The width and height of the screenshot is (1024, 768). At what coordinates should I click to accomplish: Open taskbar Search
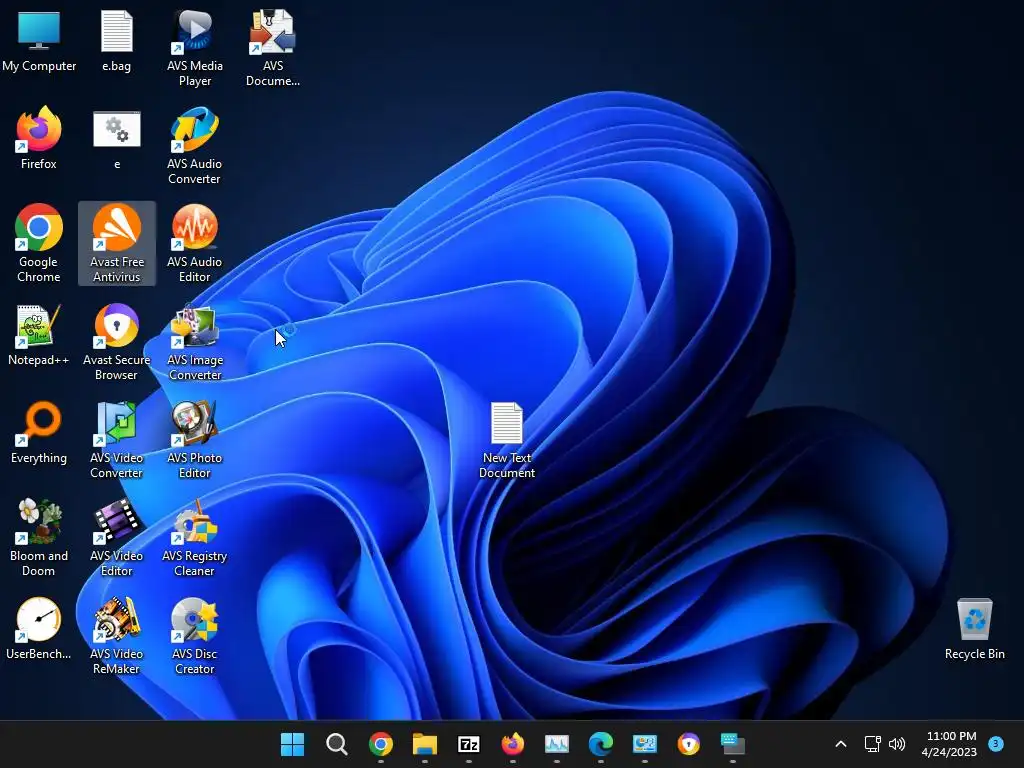(x=336, y=744)
